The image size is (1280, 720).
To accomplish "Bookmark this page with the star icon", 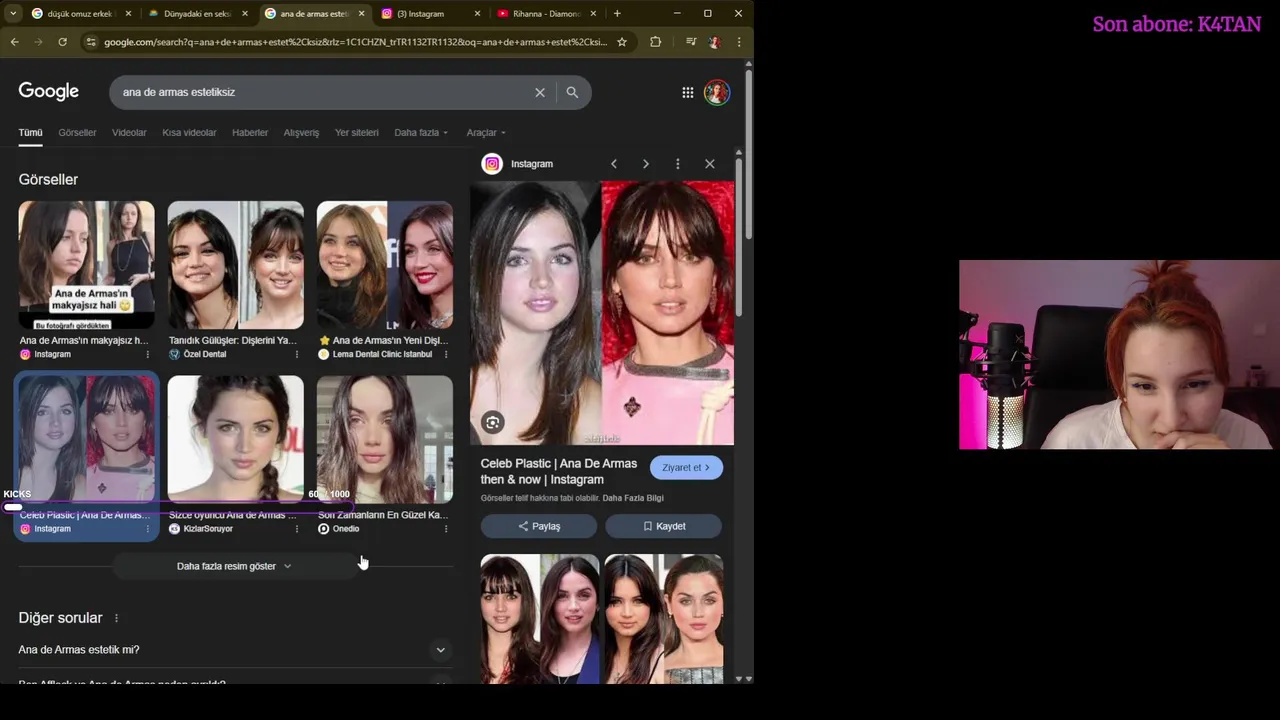I will tap(622, 42).
